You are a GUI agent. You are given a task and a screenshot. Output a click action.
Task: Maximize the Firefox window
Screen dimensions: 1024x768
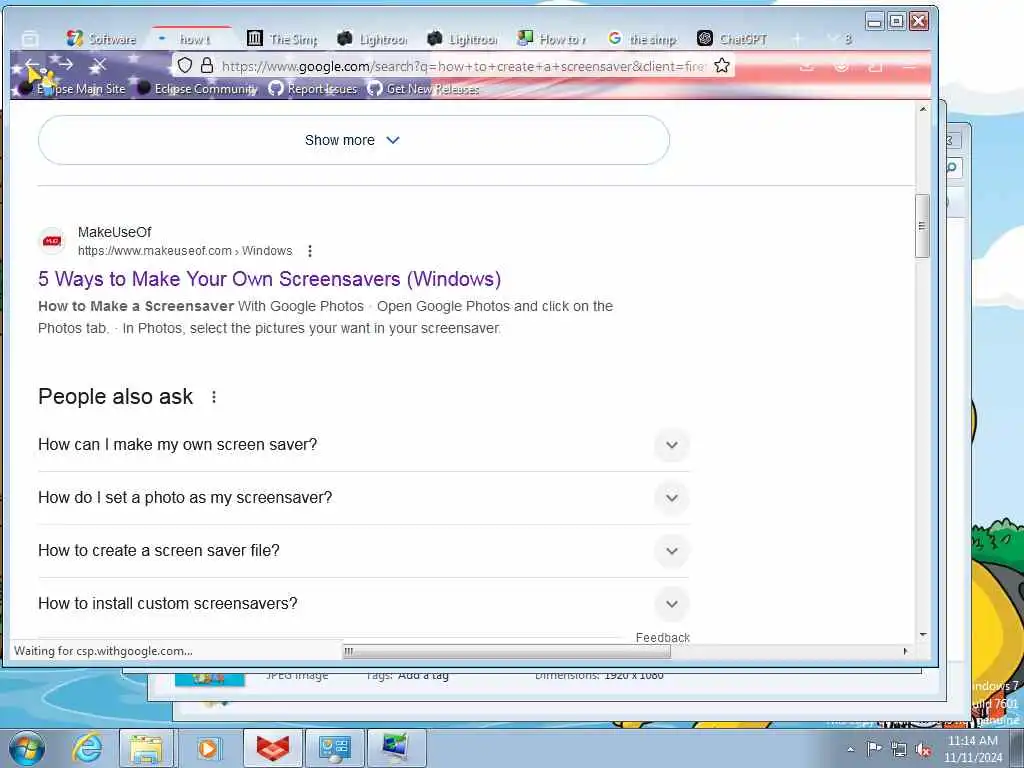click(x=897, y=22)
